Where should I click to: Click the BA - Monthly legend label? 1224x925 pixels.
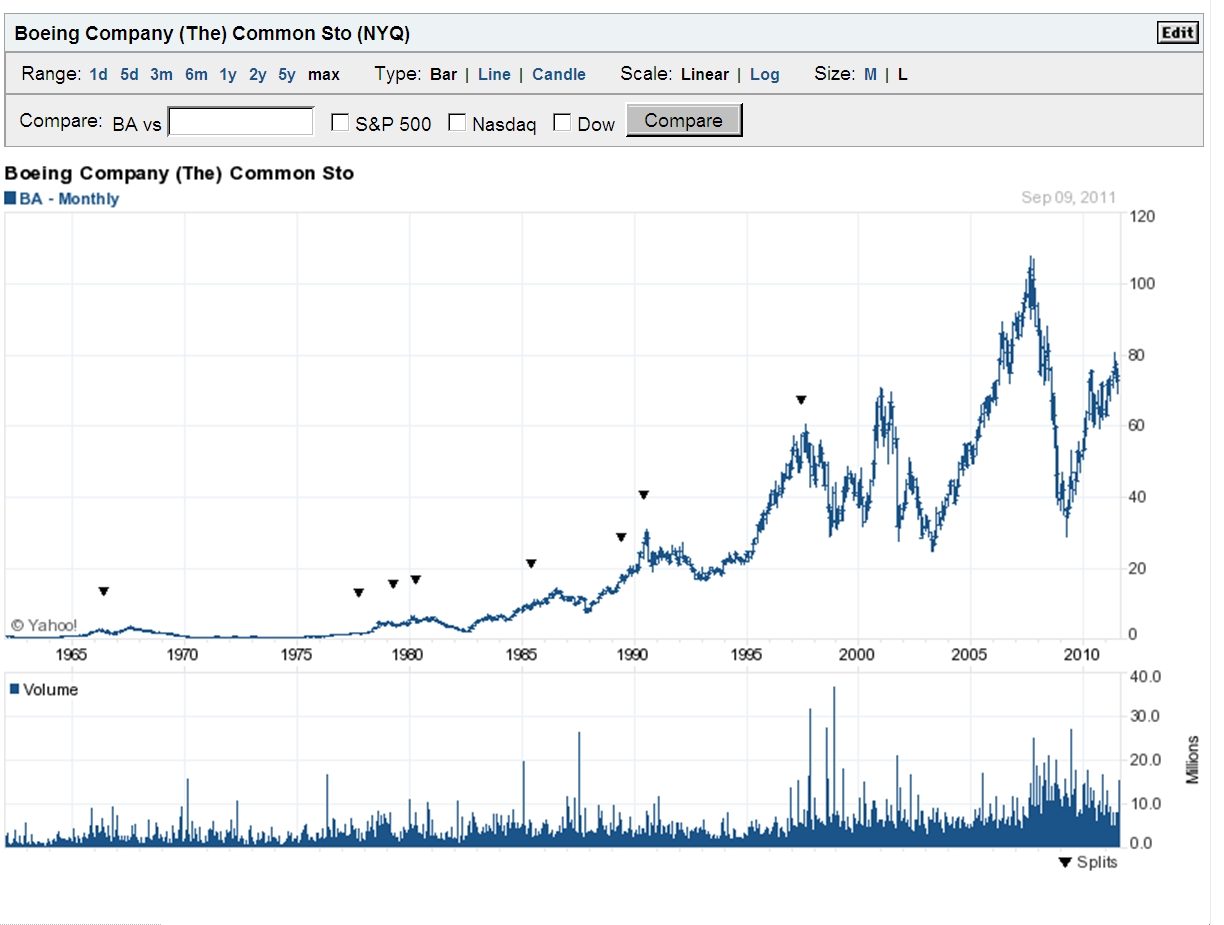coord(69,199)
